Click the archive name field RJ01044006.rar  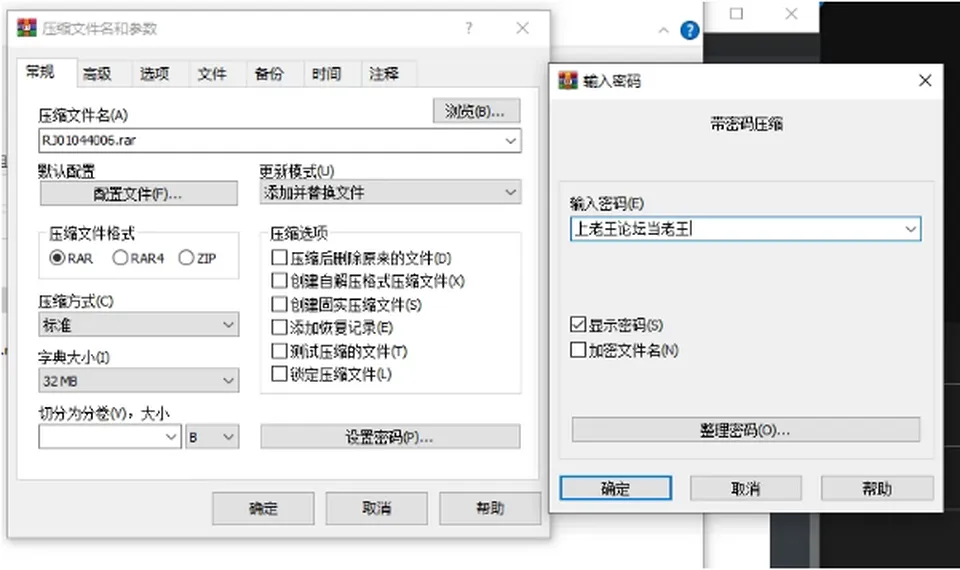click(x=280, y=141)
